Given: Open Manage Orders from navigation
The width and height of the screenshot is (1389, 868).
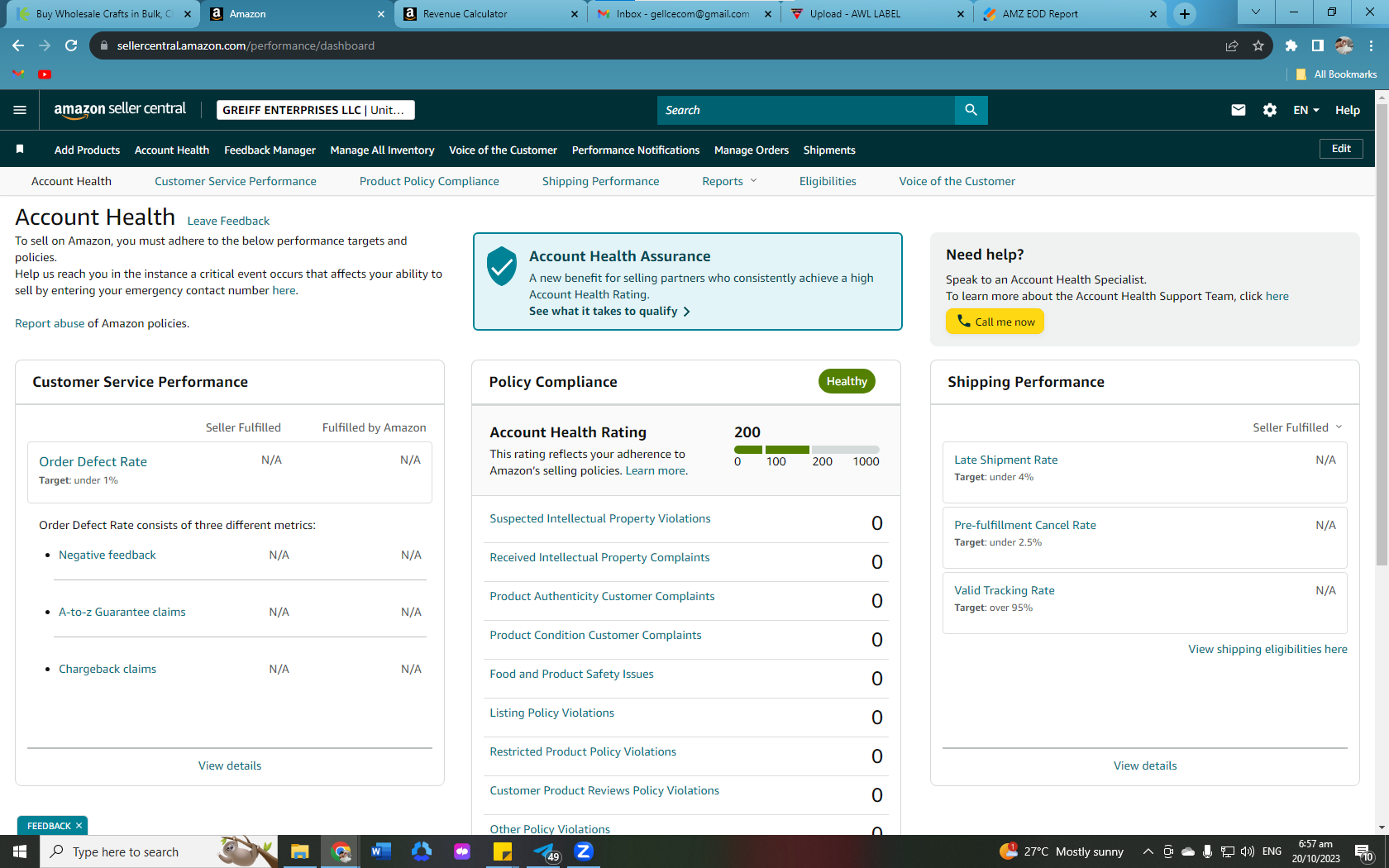Looking at the screenshot, I should (x=752, y=150).
